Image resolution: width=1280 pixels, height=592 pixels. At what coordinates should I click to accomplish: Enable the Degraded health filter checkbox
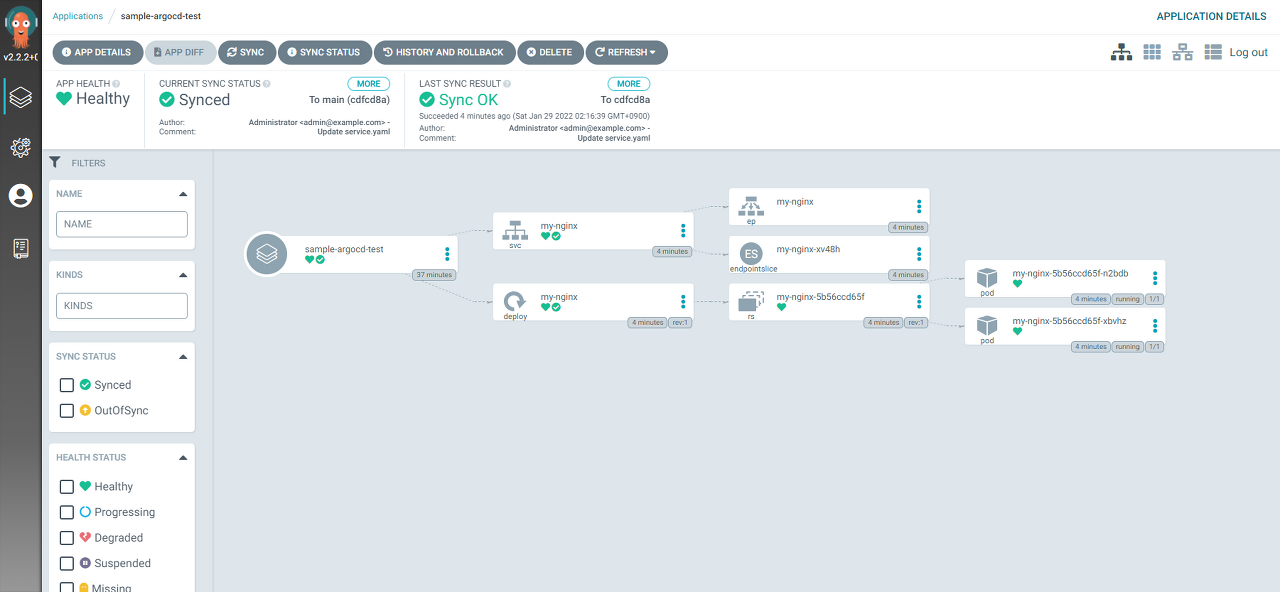67,538
